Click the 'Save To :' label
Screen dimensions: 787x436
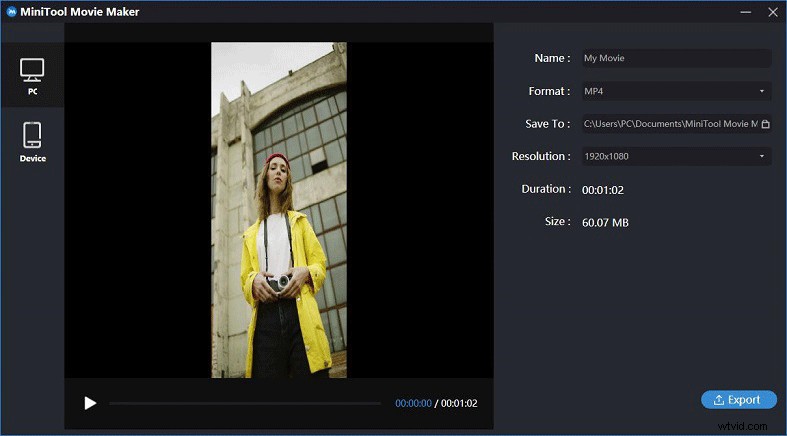pos(548,123)
